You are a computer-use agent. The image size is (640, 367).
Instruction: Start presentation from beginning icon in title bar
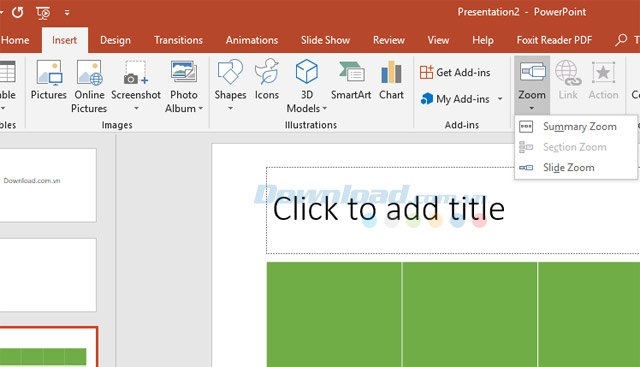43,13
